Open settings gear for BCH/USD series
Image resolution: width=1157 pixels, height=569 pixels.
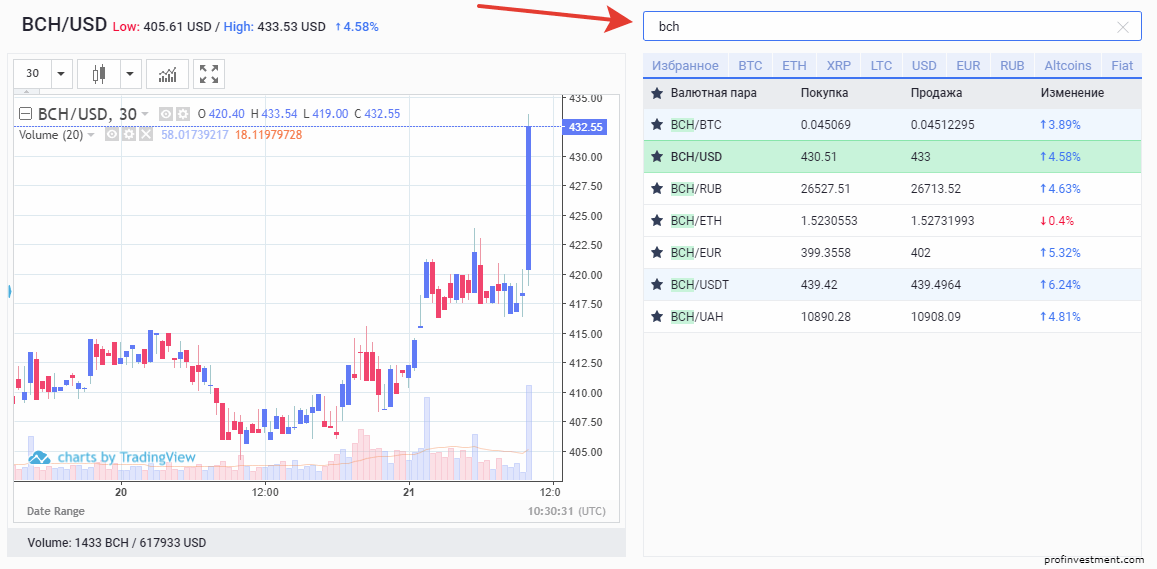point(183,114)
